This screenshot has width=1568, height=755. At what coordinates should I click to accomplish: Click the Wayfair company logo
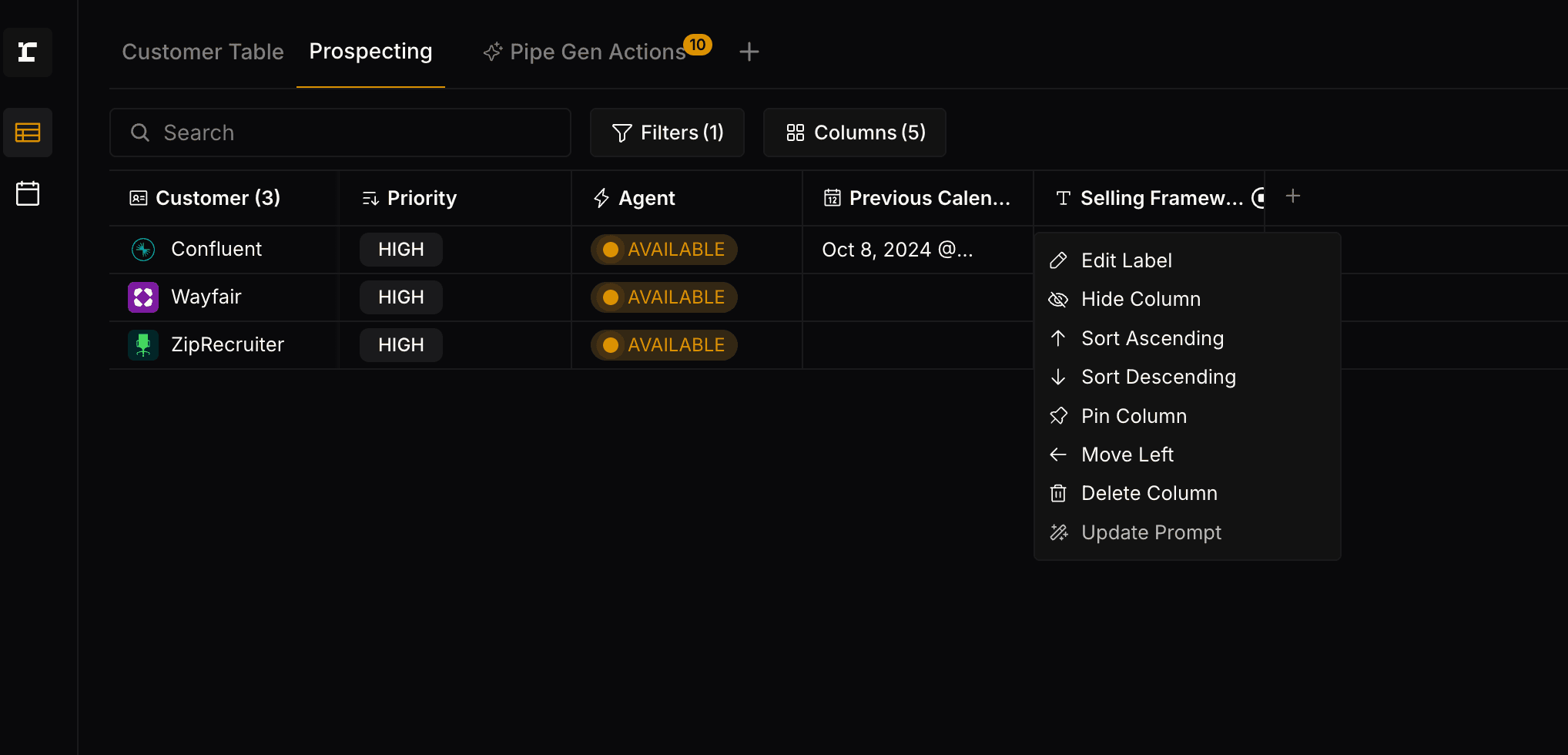click(143, 297)
